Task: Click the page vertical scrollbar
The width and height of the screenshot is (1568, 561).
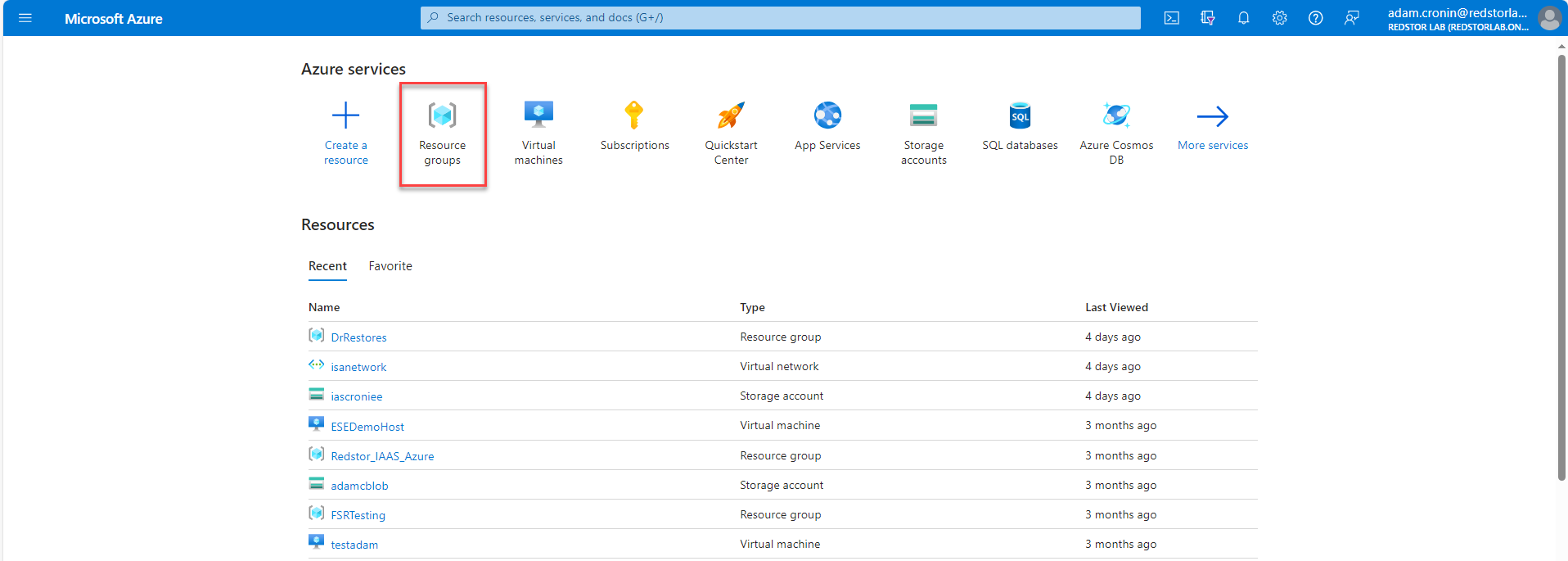Action: [1561, 268]
